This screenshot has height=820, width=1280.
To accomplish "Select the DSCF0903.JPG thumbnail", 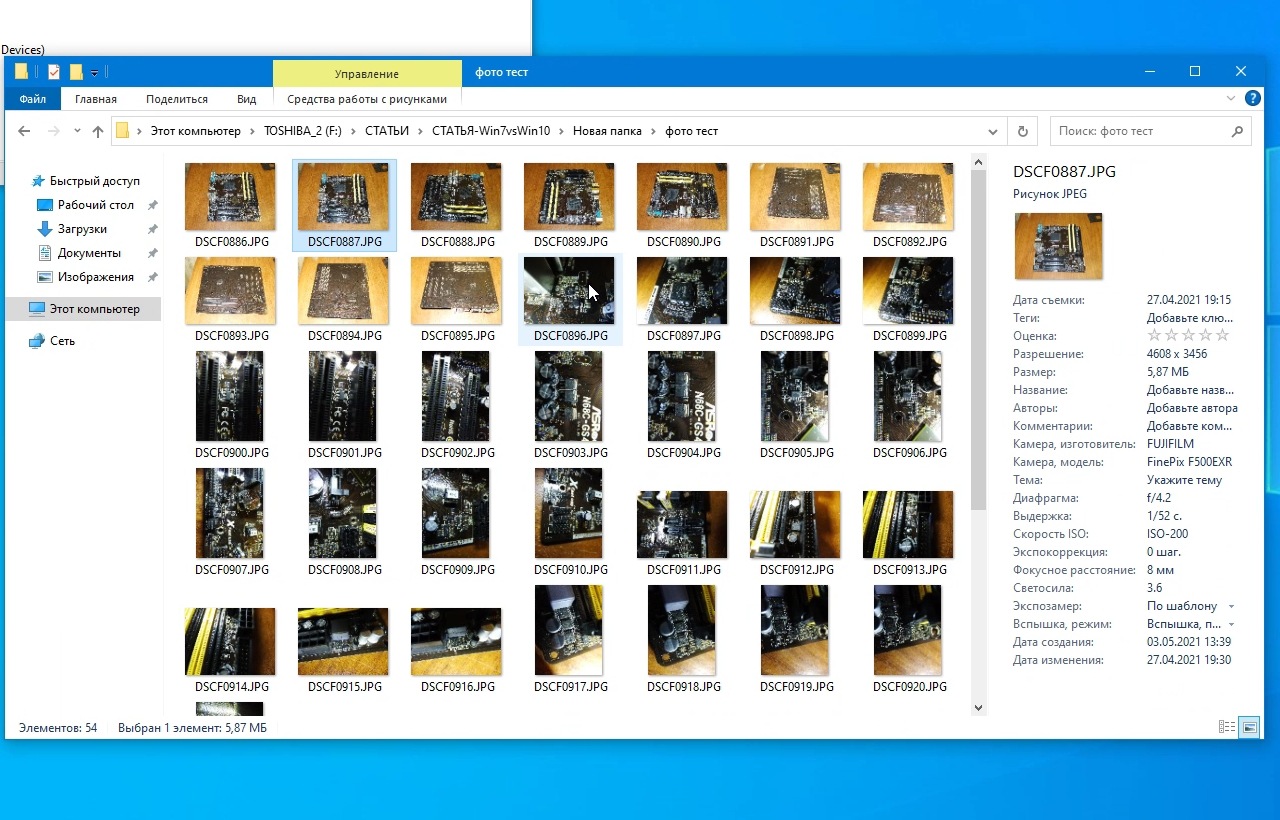I will (569, 396).
